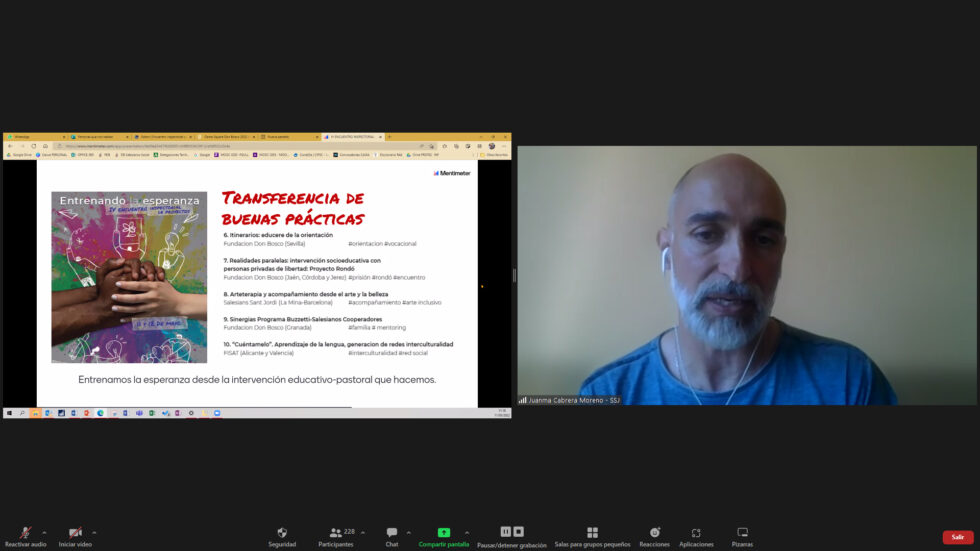Select Juanma Cabrera Moreno's video tile
The width and height of the screenshot is (980, 551).
[746, 275]
